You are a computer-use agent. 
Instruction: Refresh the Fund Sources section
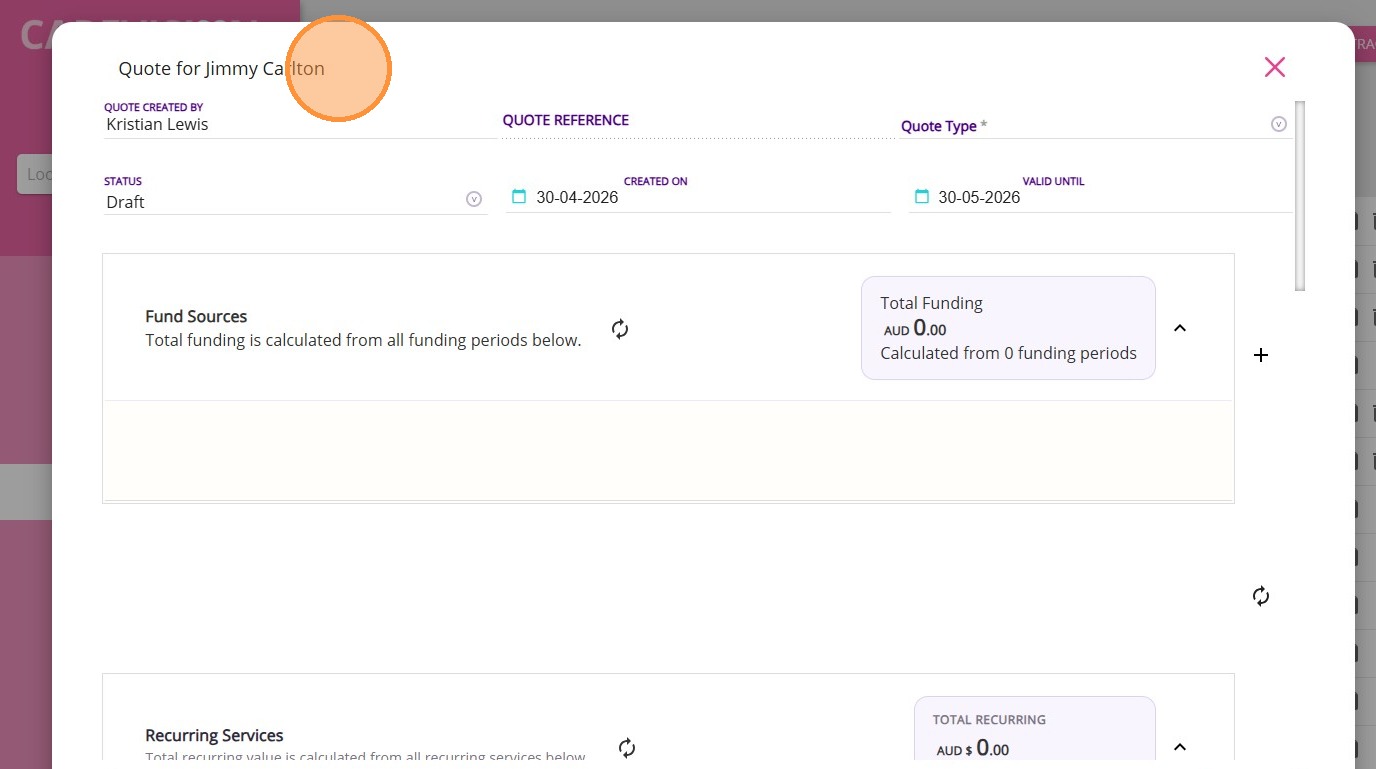point(620,329)
